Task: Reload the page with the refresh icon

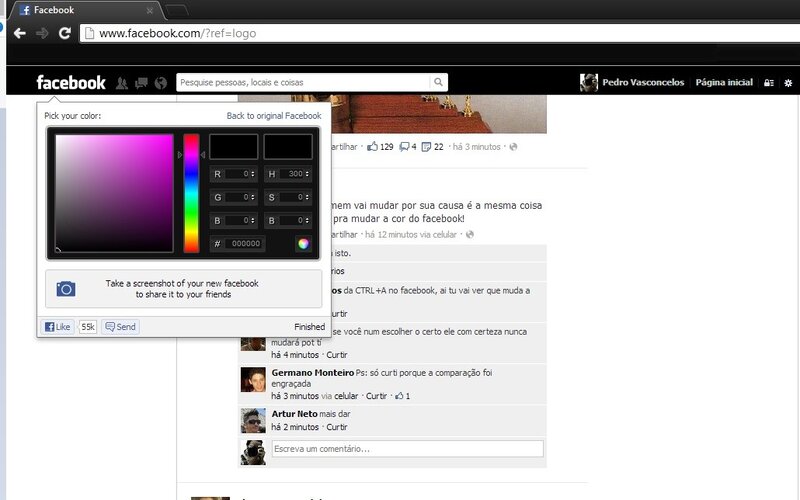Action: pyautogui.click(x=64, y=33)
